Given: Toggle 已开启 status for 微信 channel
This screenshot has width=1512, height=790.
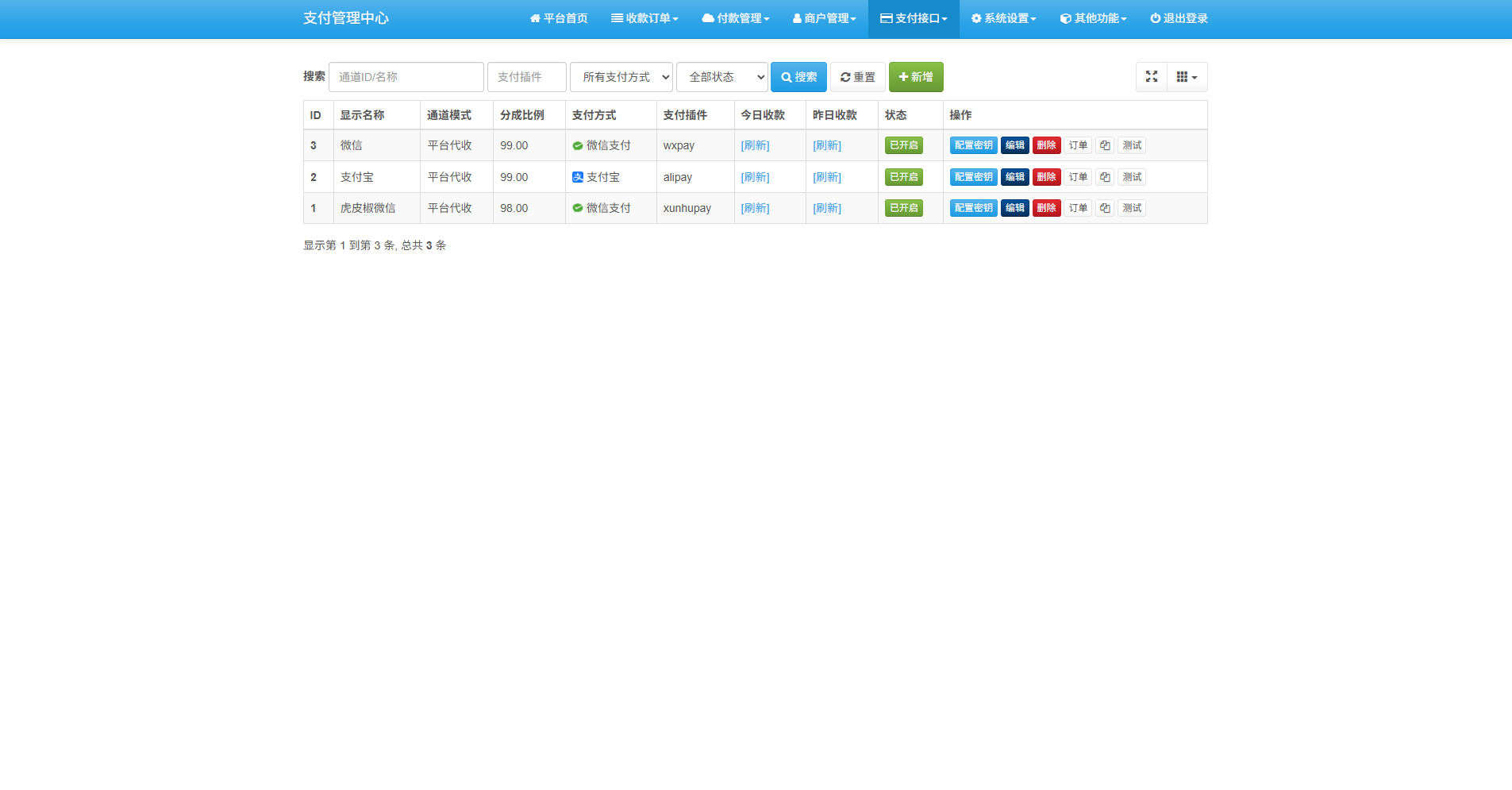Looking at the screenshot, I should click(x=903, y=145).
